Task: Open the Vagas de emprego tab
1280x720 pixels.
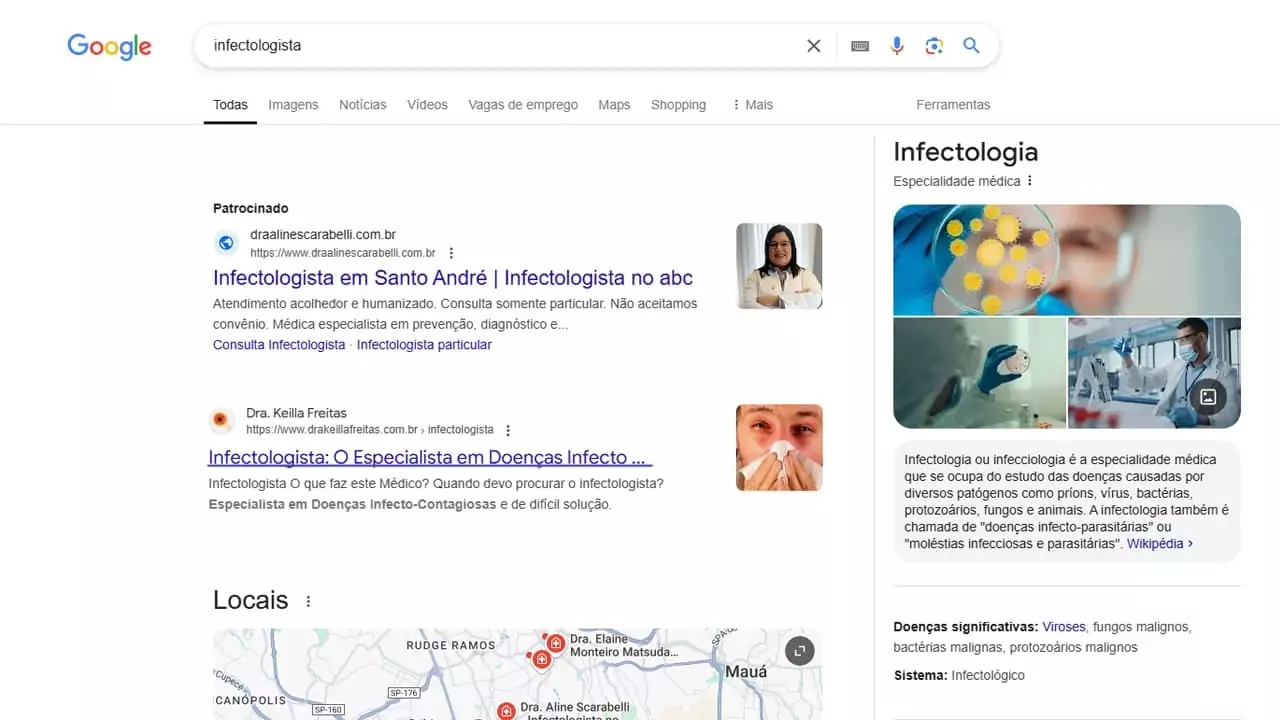Action: tap(523, 105)
